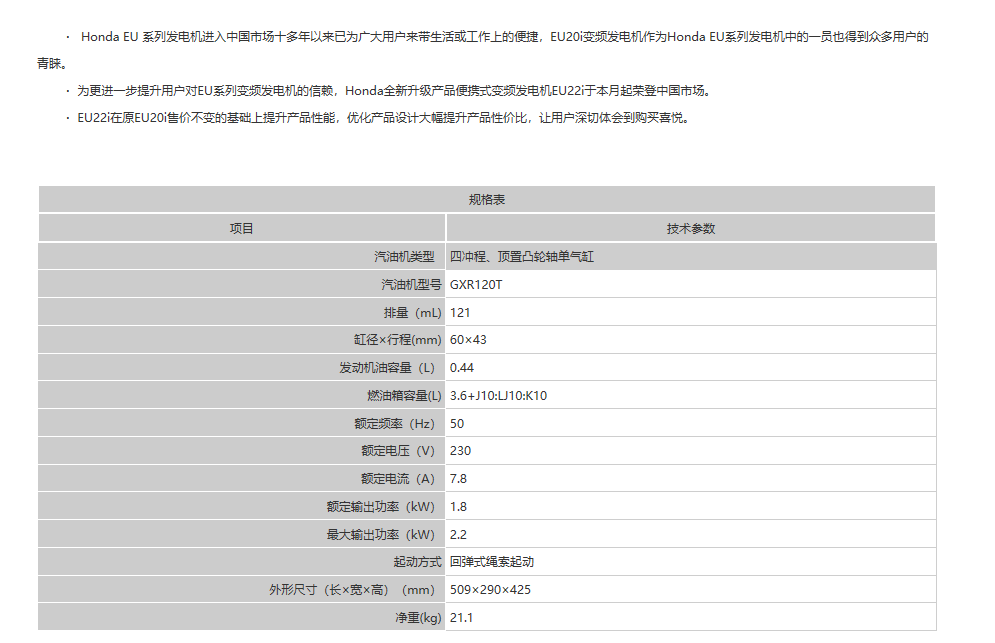Select the oil capacity value 0.44
The height and width of the screenshot is (643, 995).
462,368
